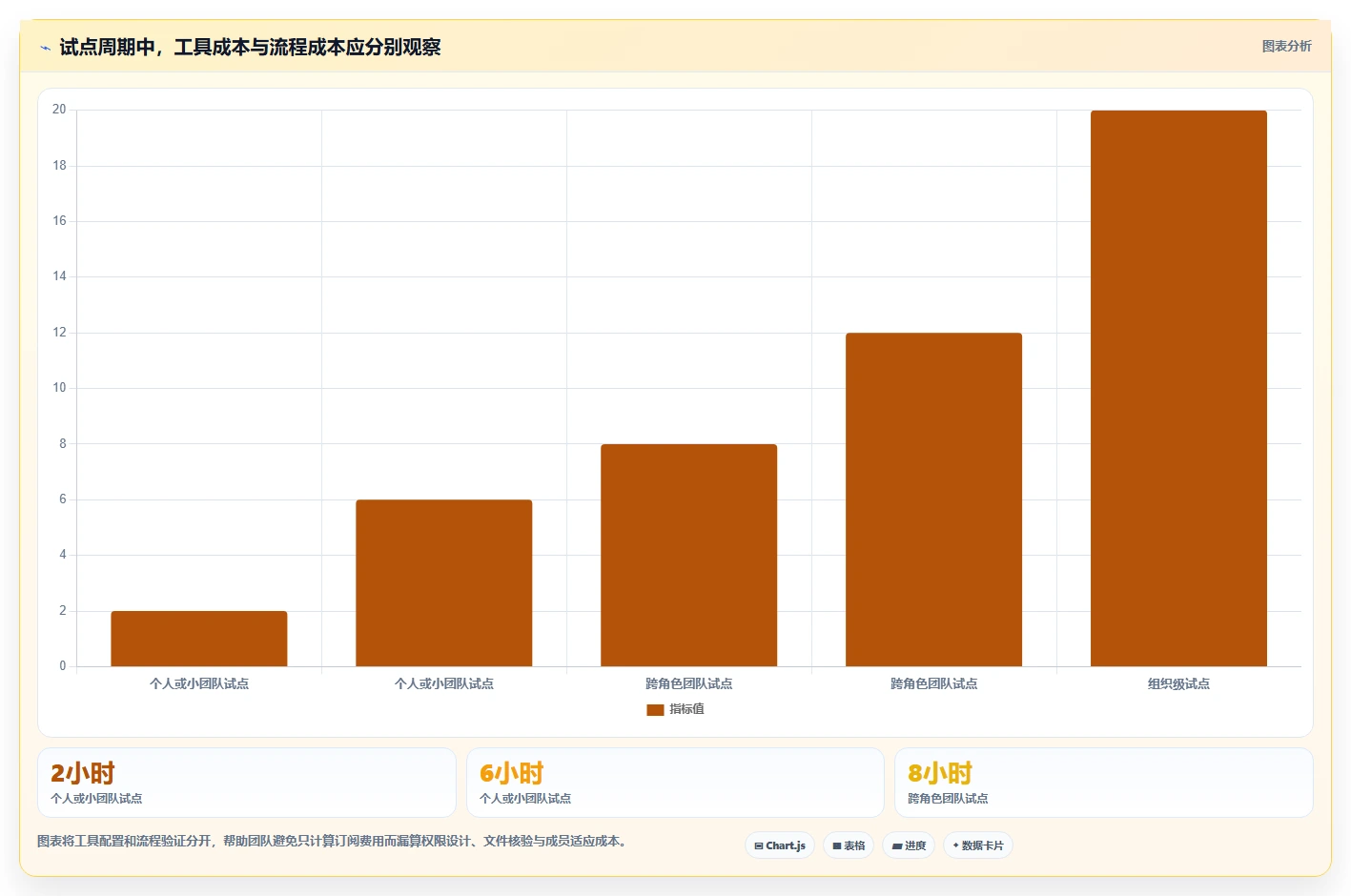Click the bar reaching value 8

point(688,555)
